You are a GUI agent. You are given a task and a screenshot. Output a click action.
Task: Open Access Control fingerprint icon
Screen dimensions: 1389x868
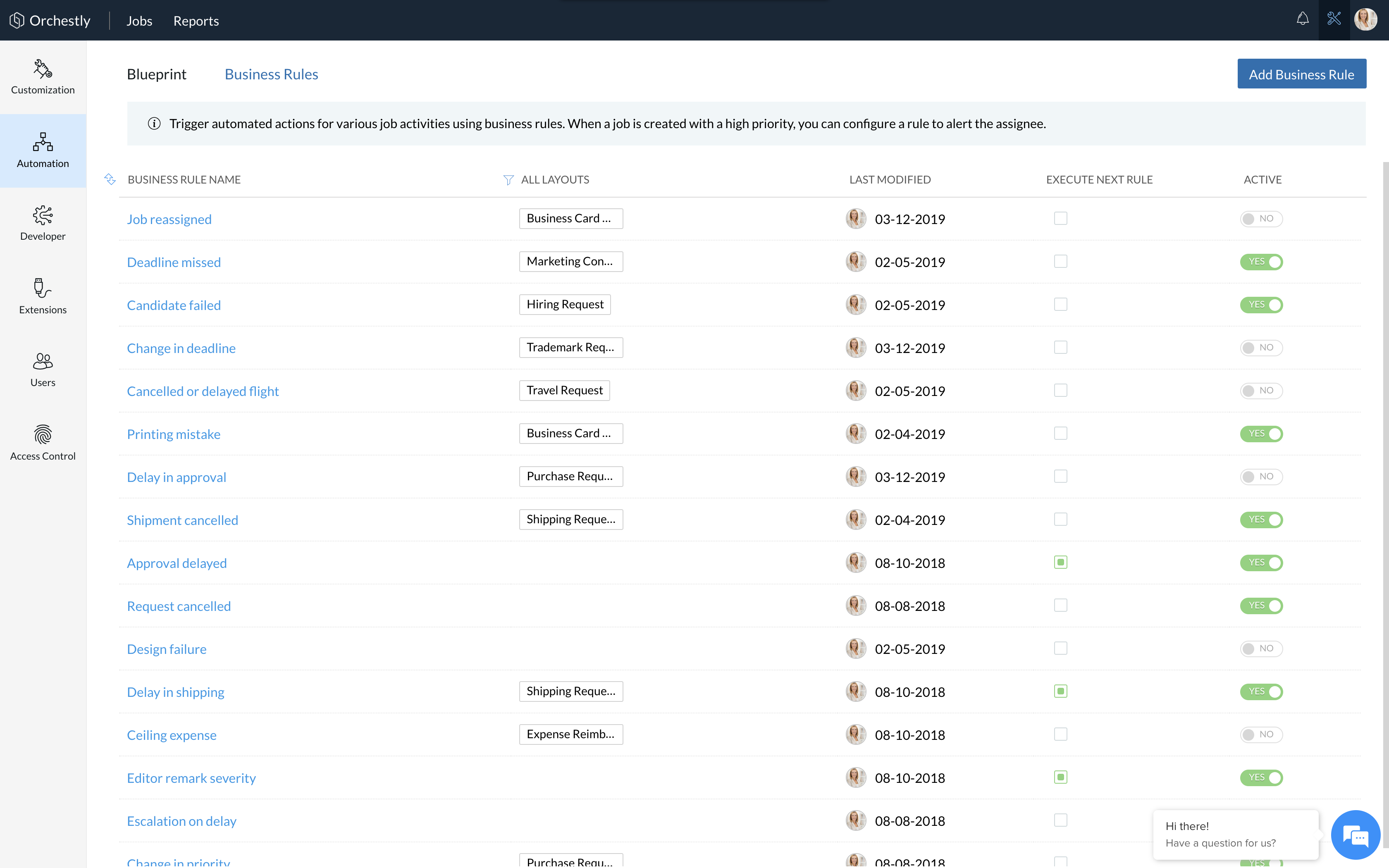pyautogui.click(x=43, y=442)
